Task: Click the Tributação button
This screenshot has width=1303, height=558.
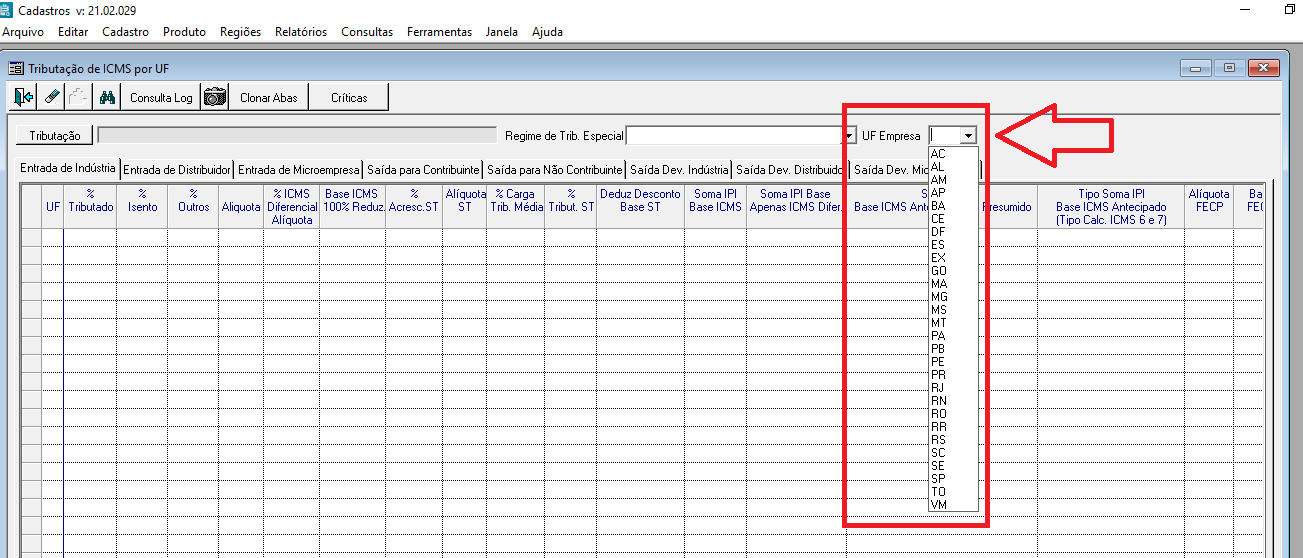Action: point(55,135)
